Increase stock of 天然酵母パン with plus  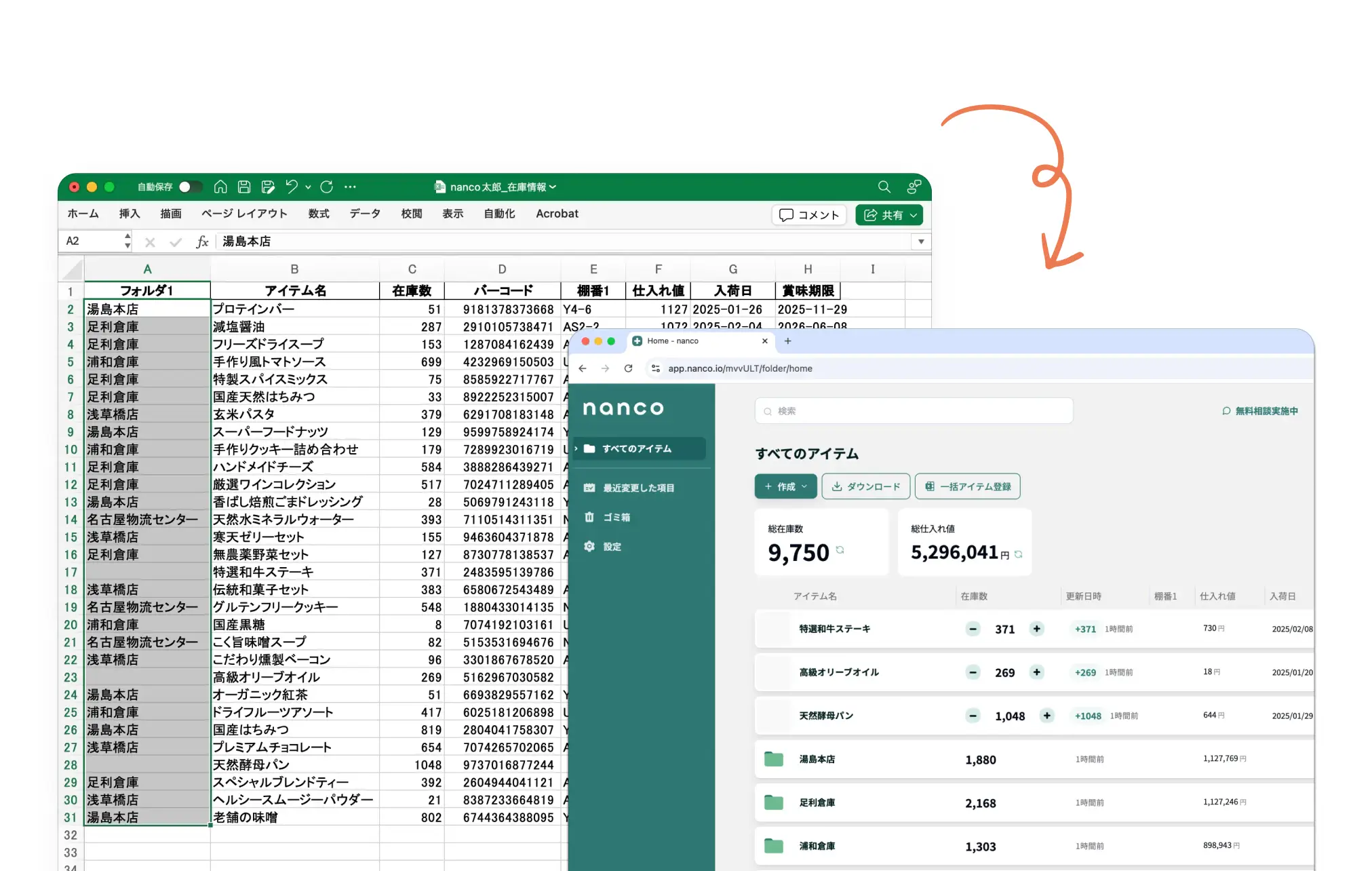(1046, 716)
